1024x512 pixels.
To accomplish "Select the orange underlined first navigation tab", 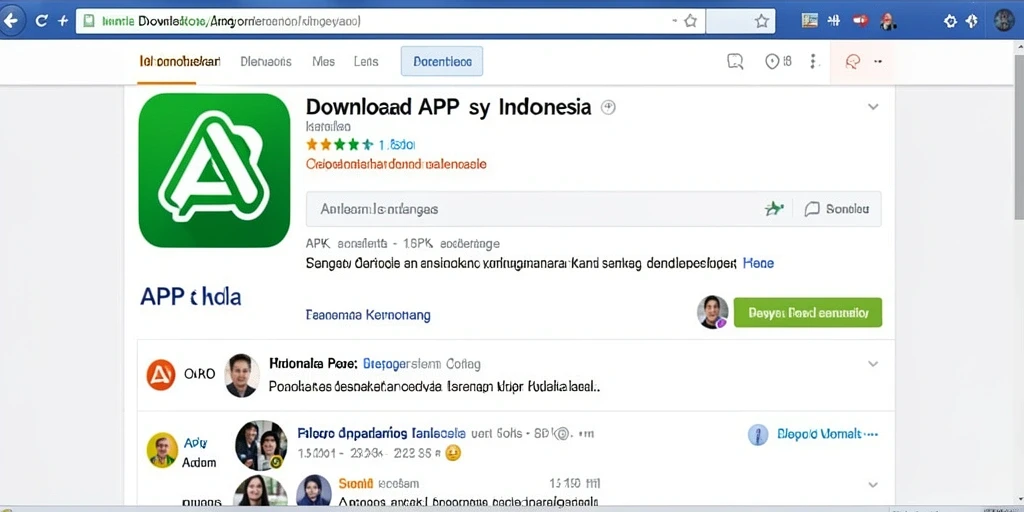I will coord(180,61).
